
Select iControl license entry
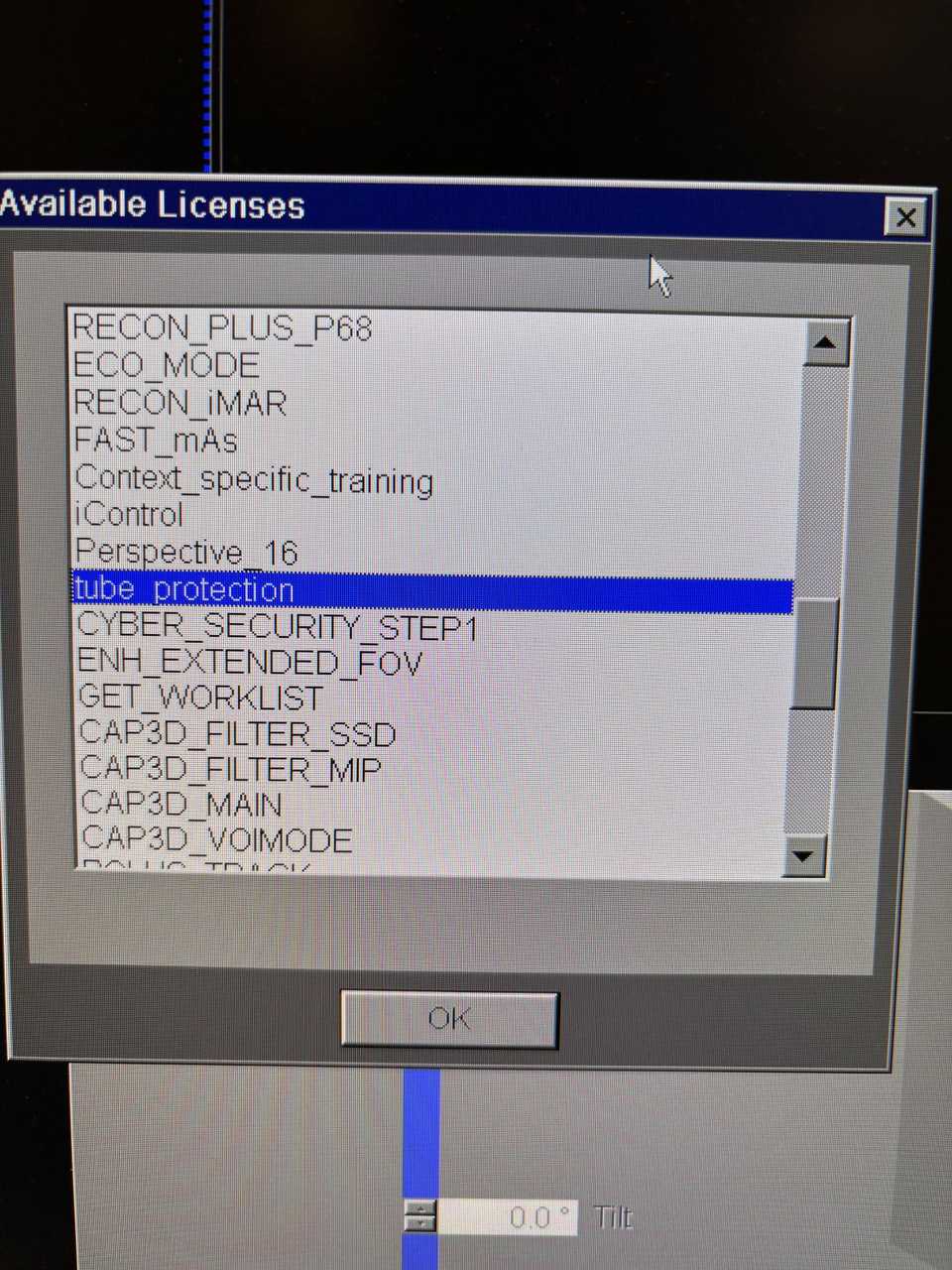click(x=129, y=515)
